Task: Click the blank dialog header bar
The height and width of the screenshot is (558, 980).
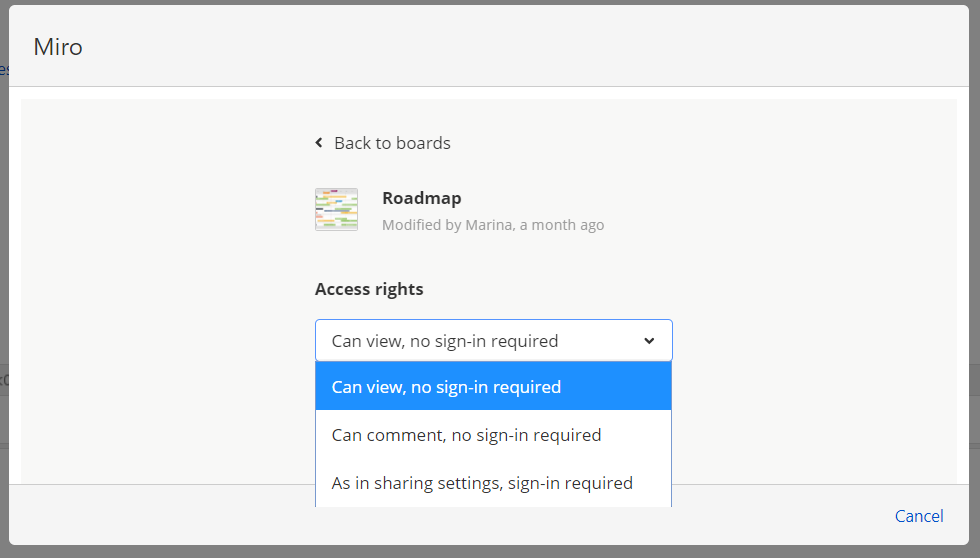Action: tap(500, 47)
